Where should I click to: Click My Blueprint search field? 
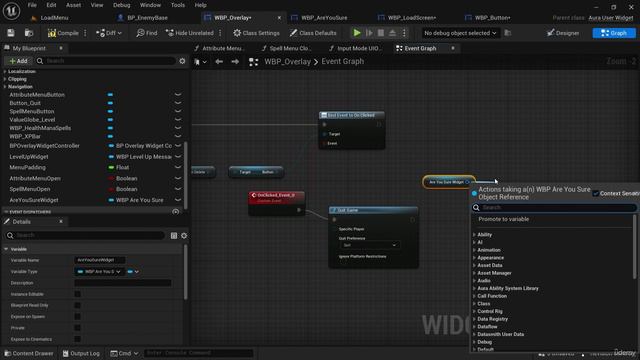[x=105, y=61]
